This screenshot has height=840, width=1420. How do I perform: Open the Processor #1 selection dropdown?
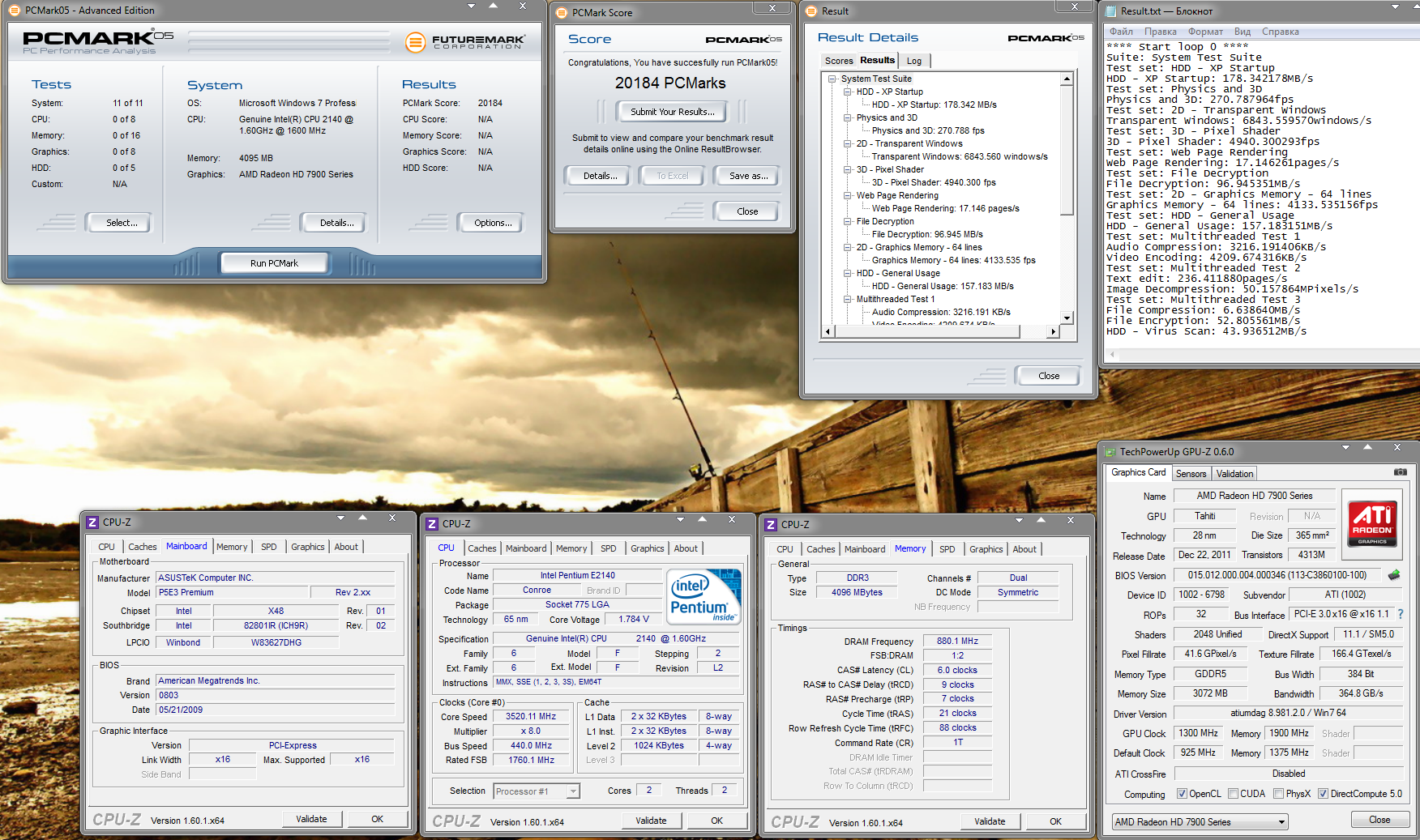[573, 791]
